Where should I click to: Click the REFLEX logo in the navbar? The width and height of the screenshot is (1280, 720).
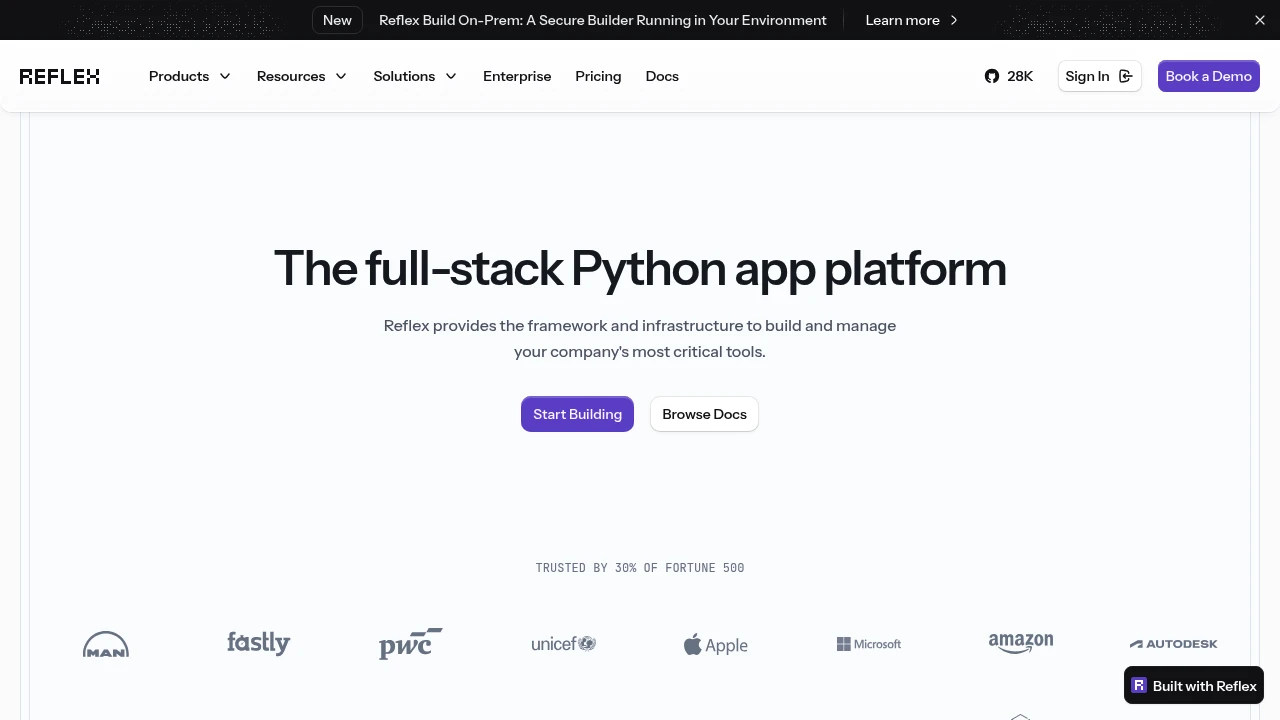[60, 76]
